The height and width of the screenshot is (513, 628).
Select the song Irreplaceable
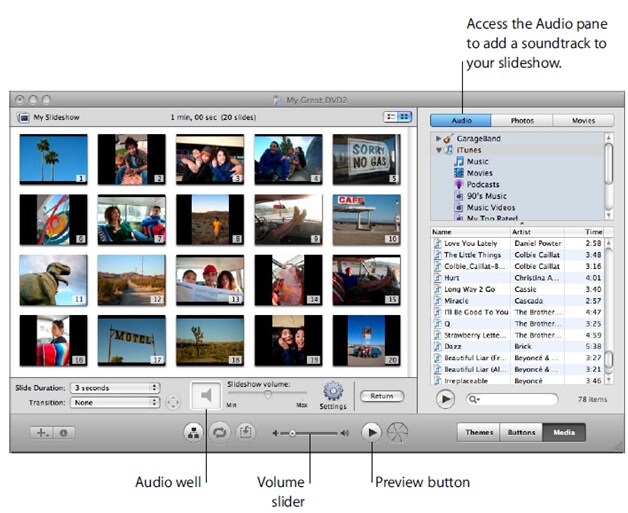(x=518, y=381)
